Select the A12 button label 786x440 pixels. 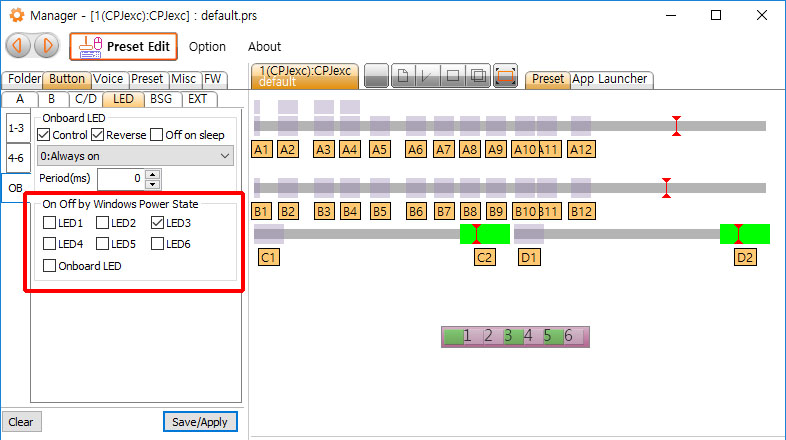tap(581, 149)
